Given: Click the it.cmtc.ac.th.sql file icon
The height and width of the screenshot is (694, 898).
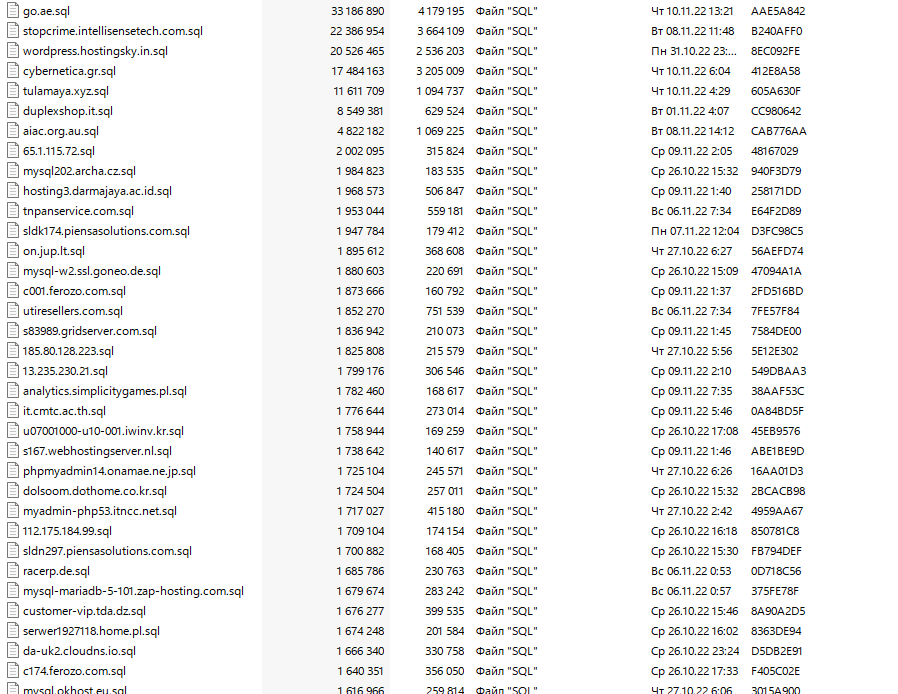Looking at the screenshot, I should (x=13, y=411).
